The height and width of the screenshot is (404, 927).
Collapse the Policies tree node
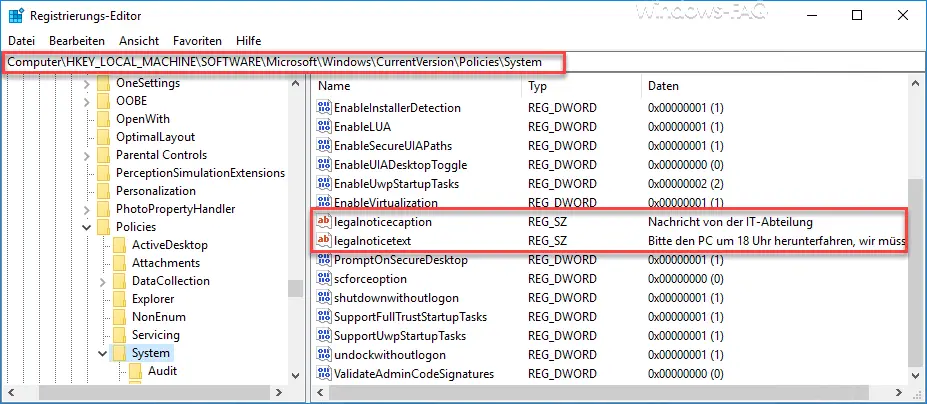pyautogui.click(x=87, y=227)
